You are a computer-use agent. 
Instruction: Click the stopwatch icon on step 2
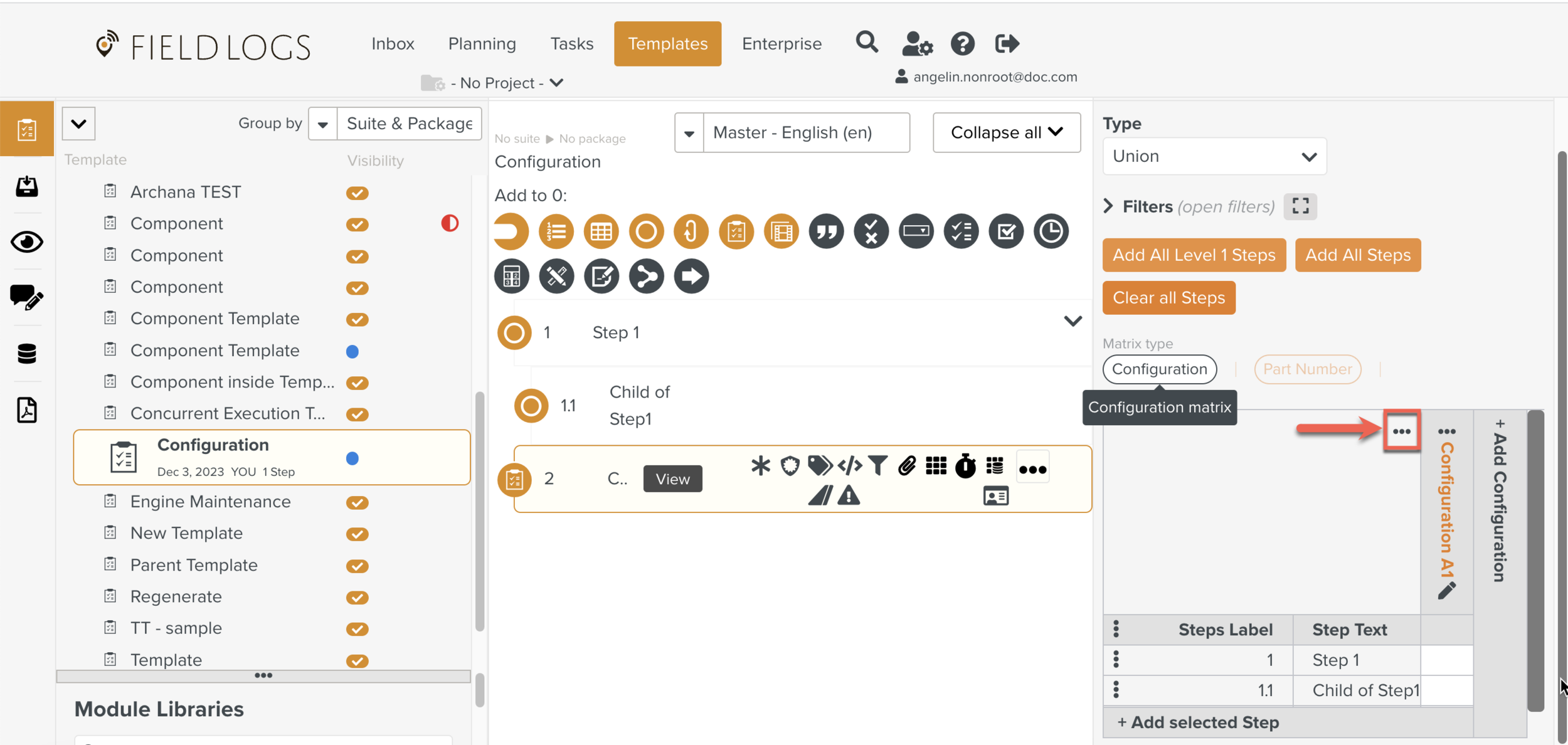point(965,466)
